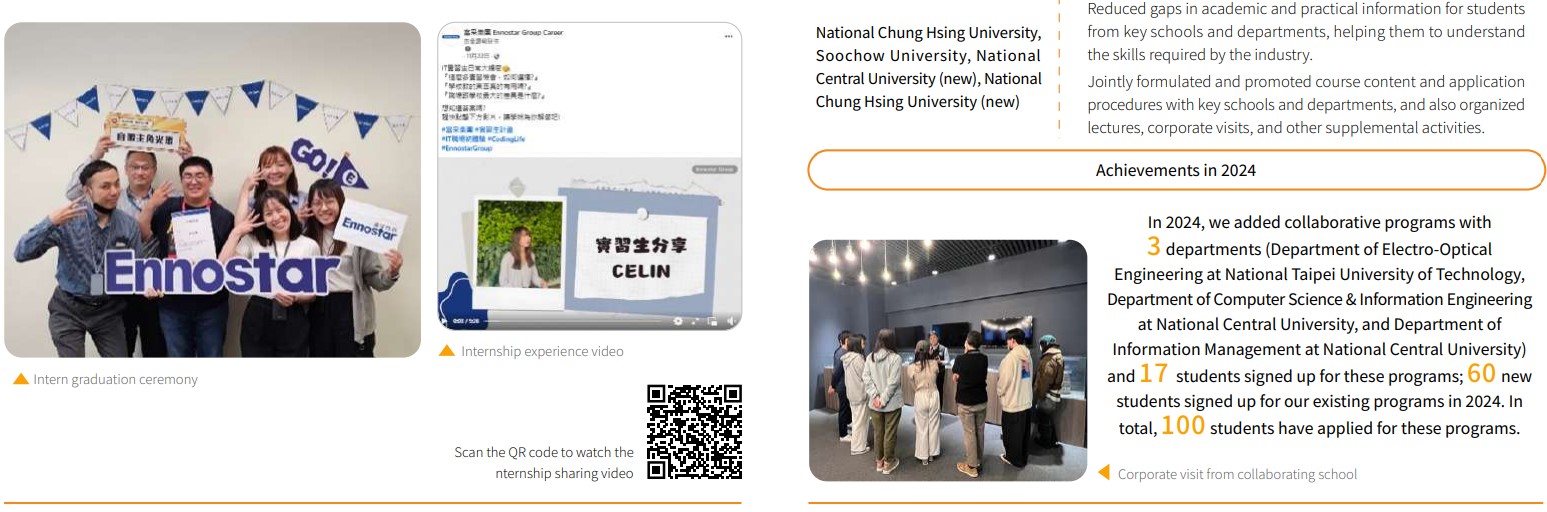1547x512 pixels.
Task: Select the Achievements in 2024 header
Action: pyautogui.click(x=1175, y=170)
